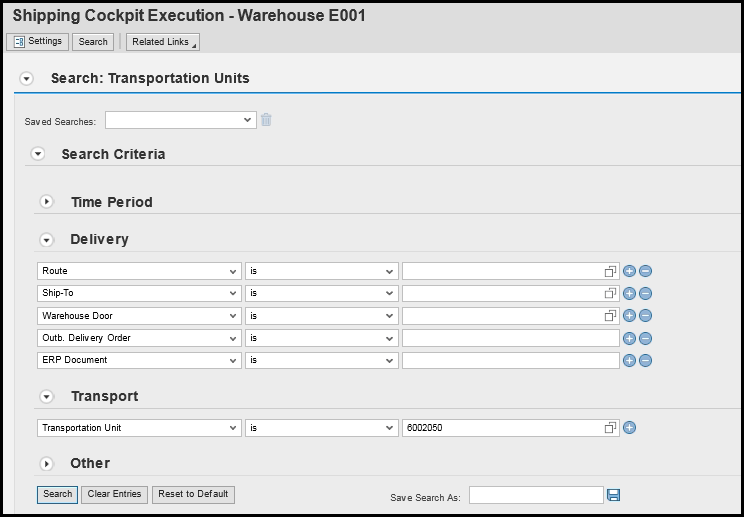Open value help for Transportation Unit field
Image resolution: width=744 pixels, height=517 pixels.
tap(610, 428)
